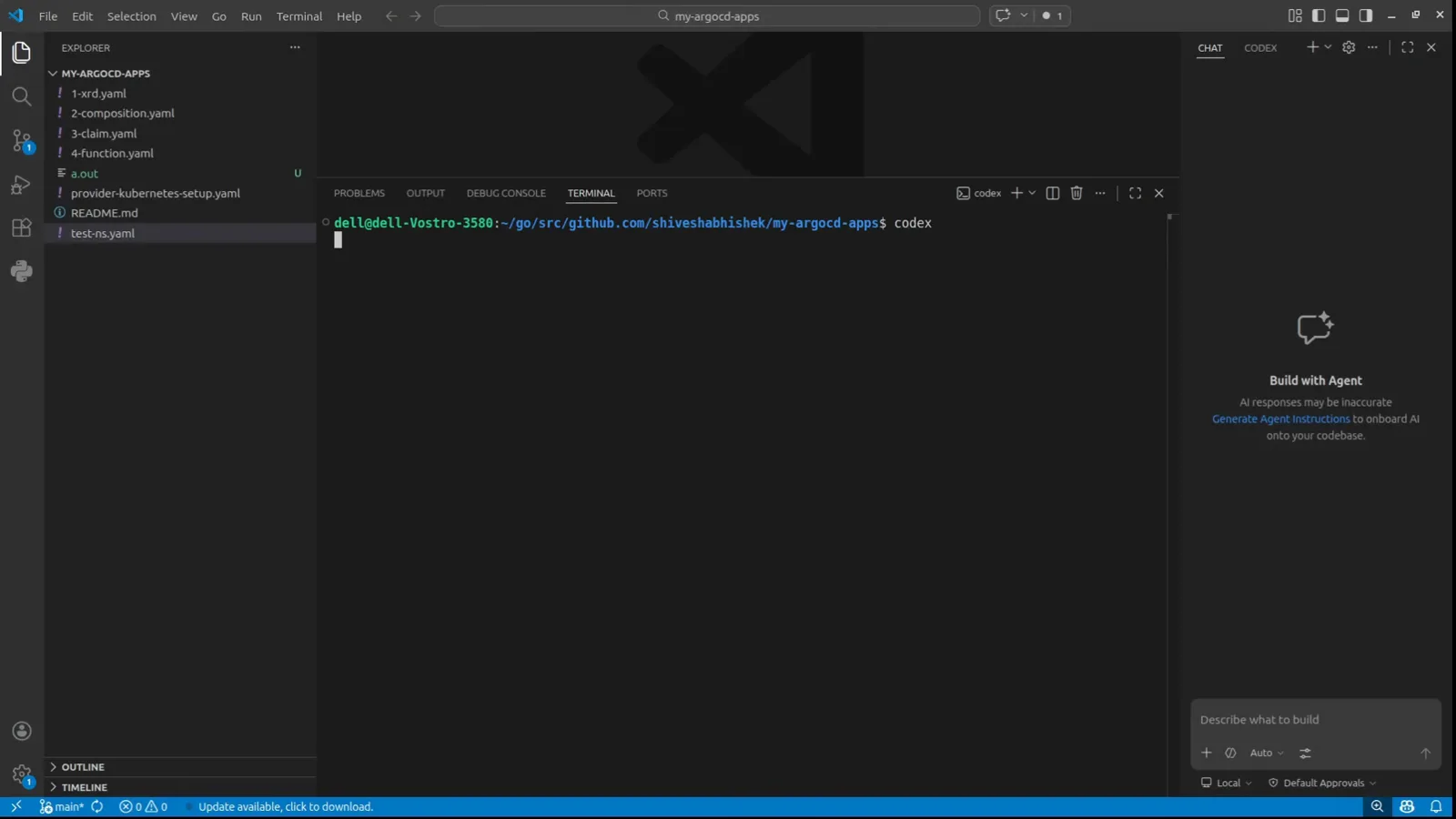Switch to the DEBUG CONSOLE tab

click(x=506, y=193)
